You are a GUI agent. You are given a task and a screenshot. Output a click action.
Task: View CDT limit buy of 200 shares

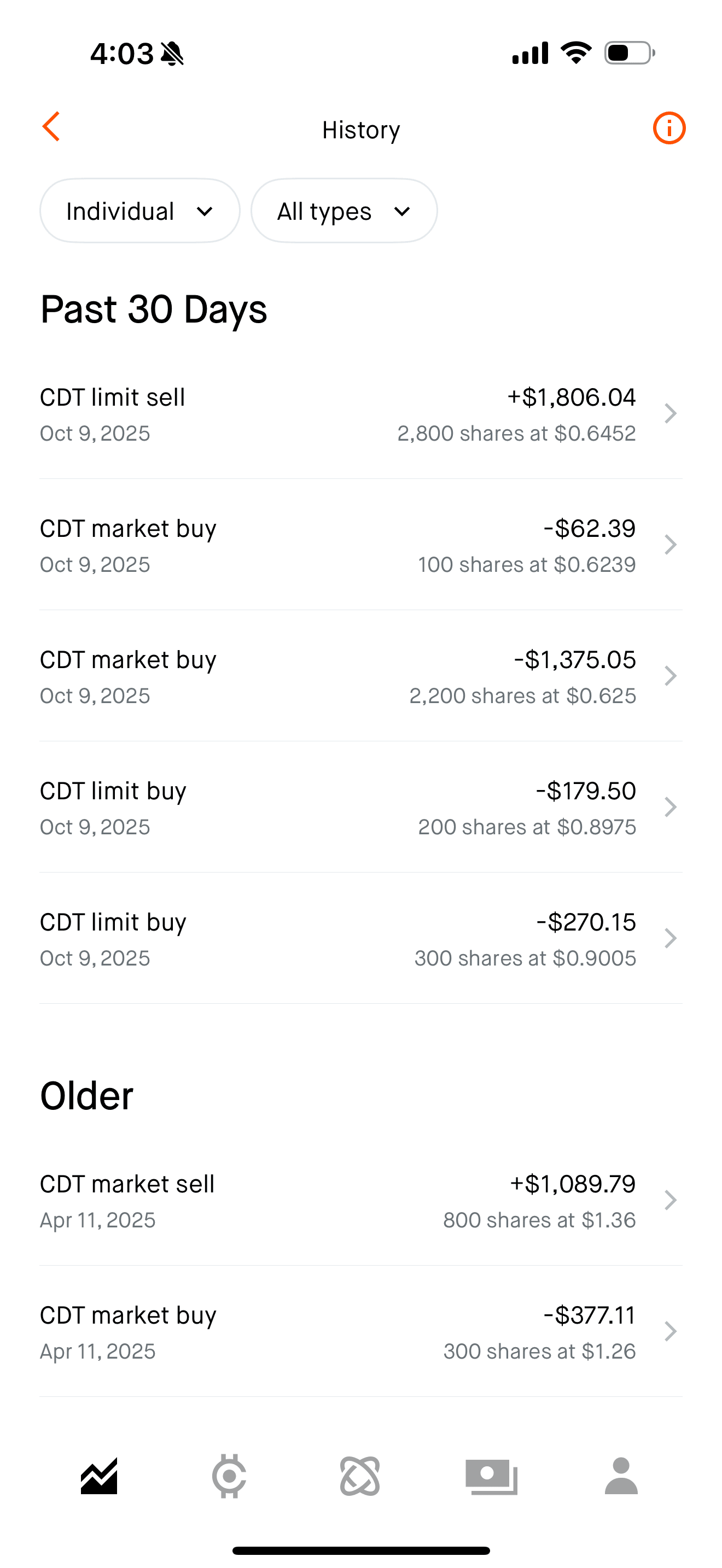[x=338, y=808]
